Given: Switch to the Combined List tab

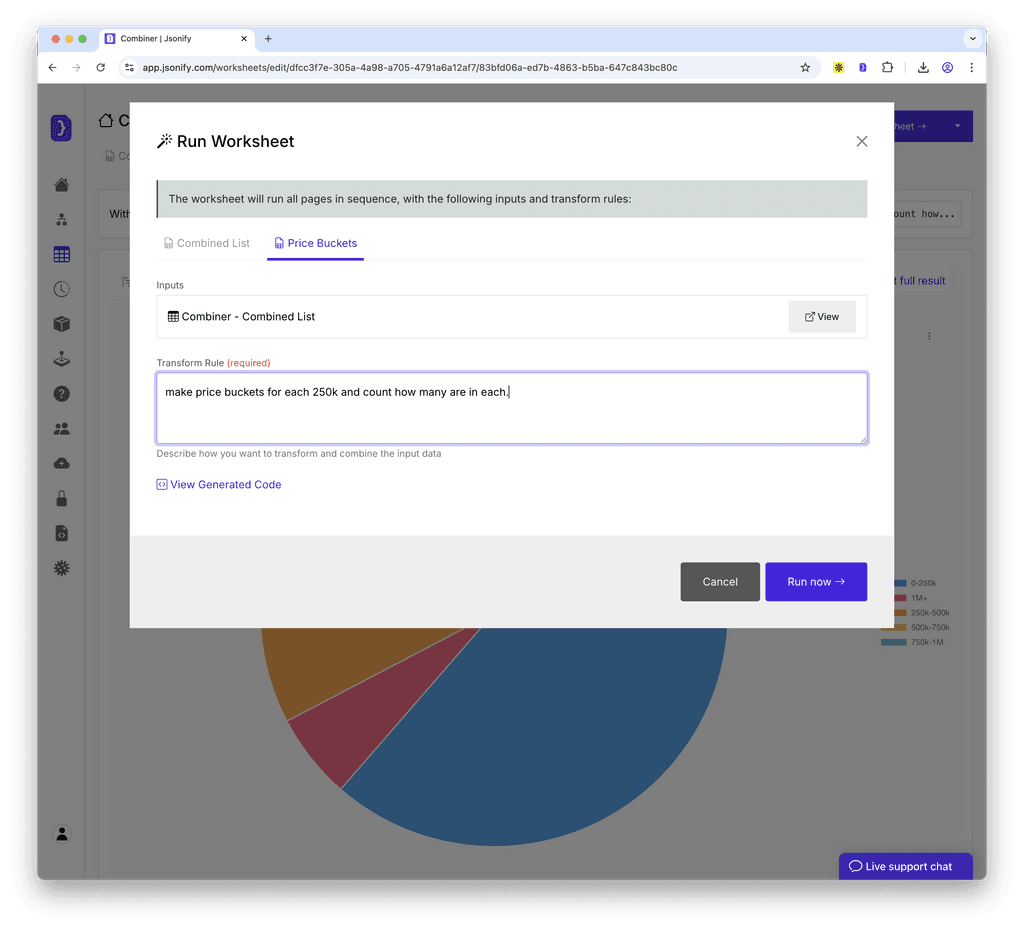Looking at the screenshot, I should (x=206, y=244).
